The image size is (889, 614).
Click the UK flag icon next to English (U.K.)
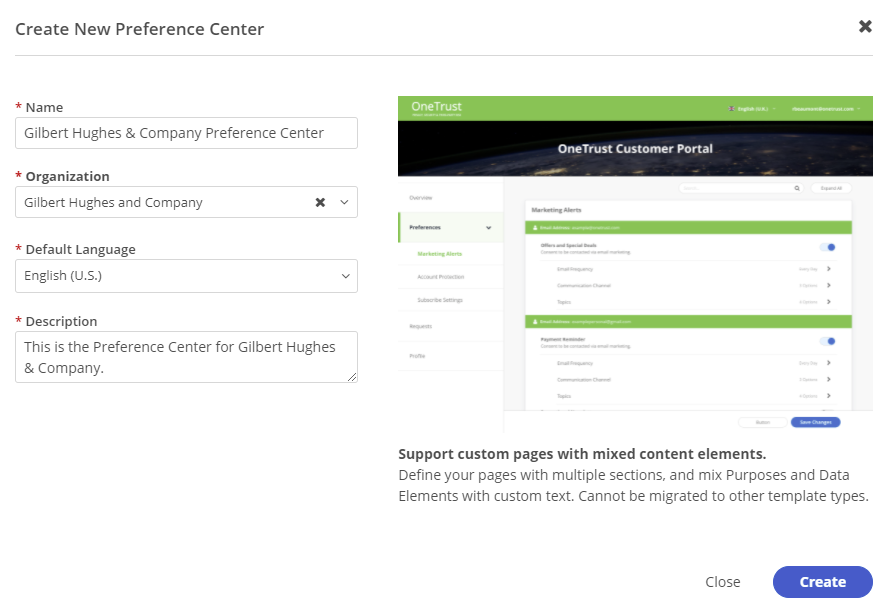tap(731, 108)
